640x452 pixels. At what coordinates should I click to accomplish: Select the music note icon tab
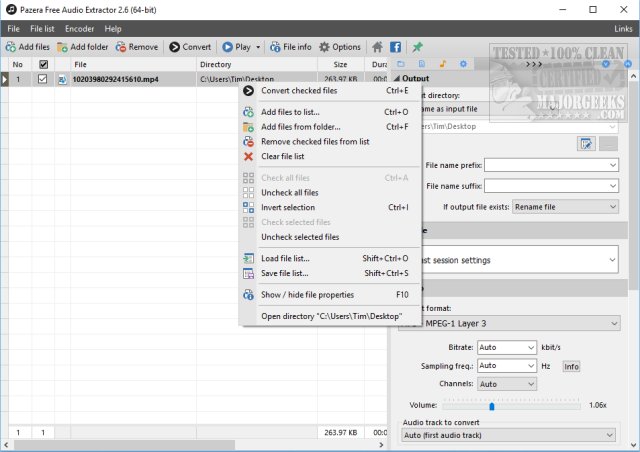click(443, 64)
